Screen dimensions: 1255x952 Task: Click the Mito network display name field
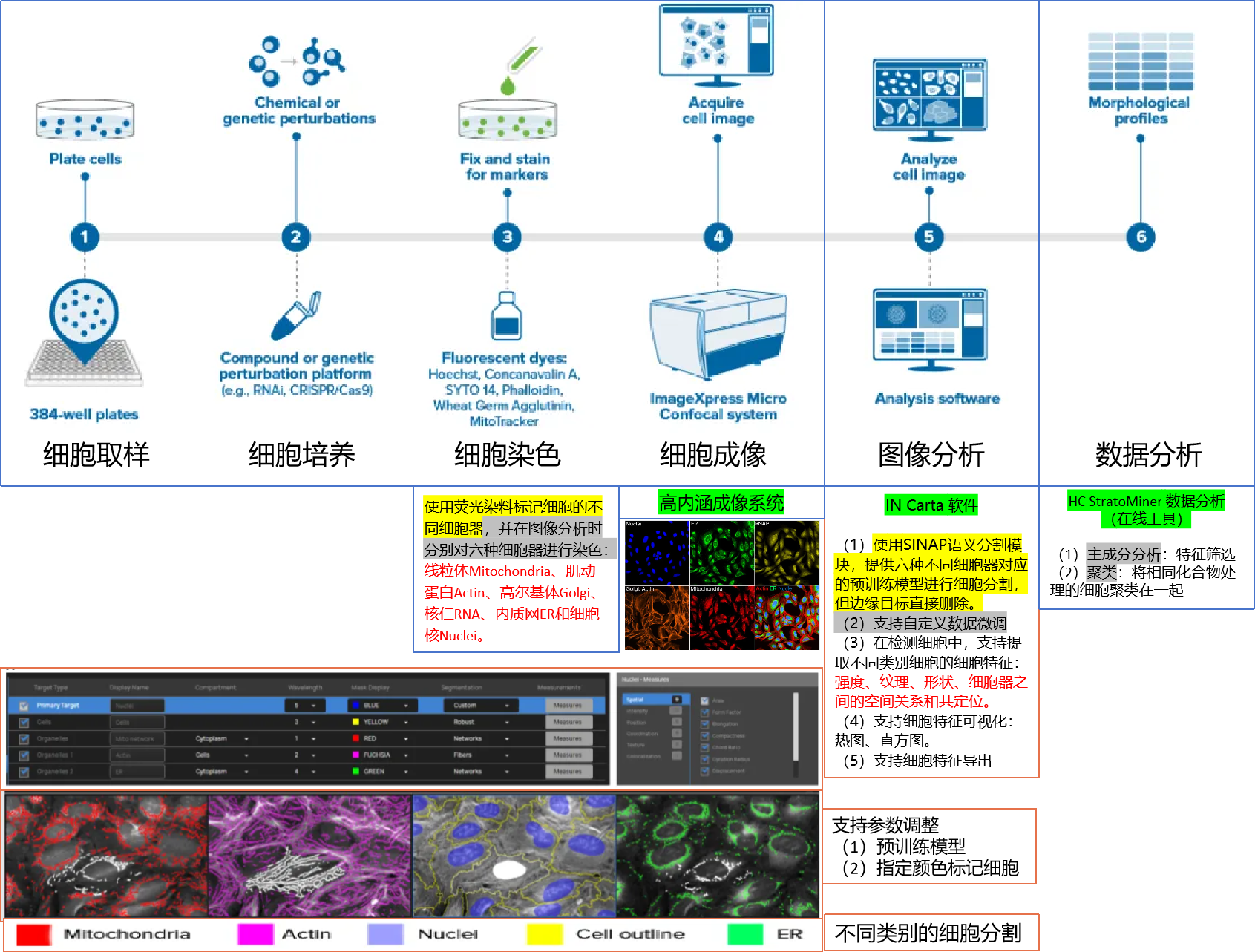click(x=137, y=739)
